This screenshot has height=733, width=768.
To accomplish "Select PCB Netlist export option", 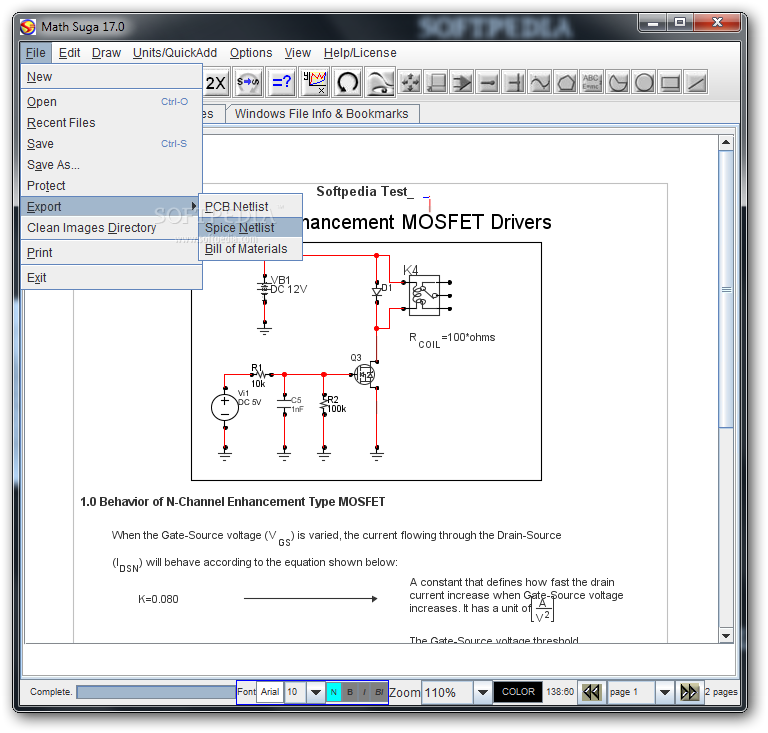I will tap(250, 207).
